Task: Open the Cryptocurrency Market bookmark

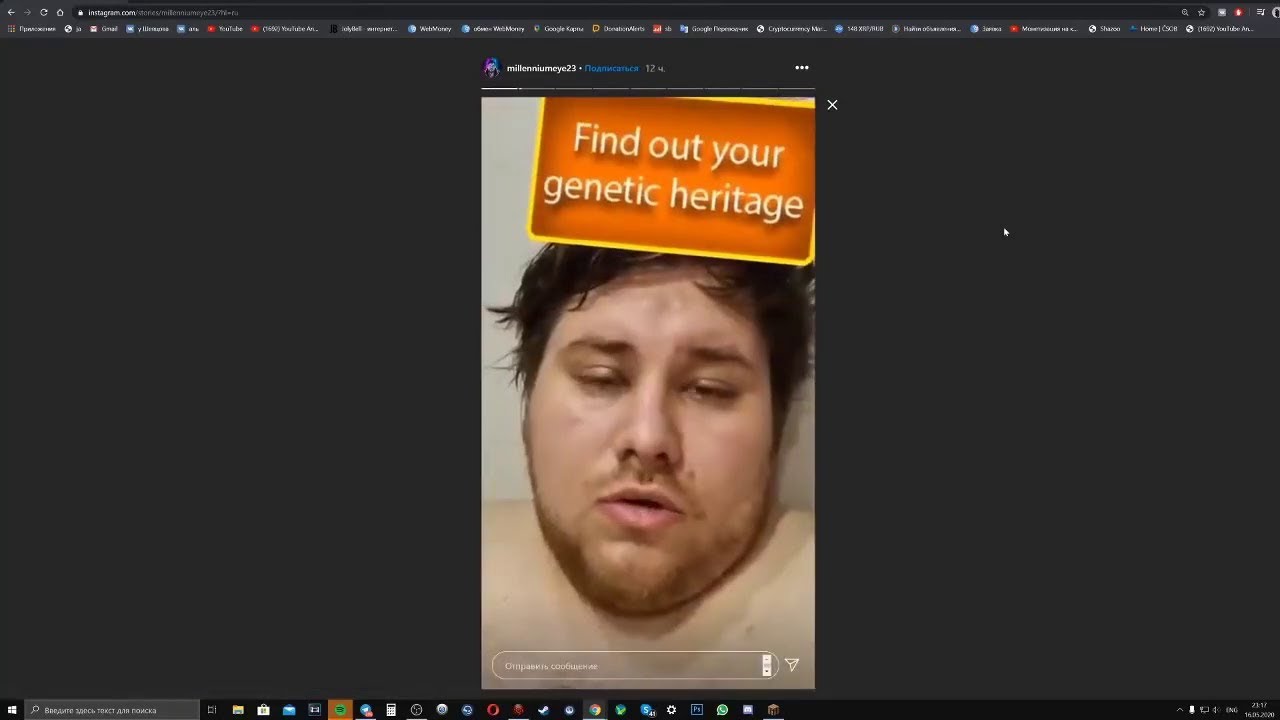Action: [x=792, y=29]
